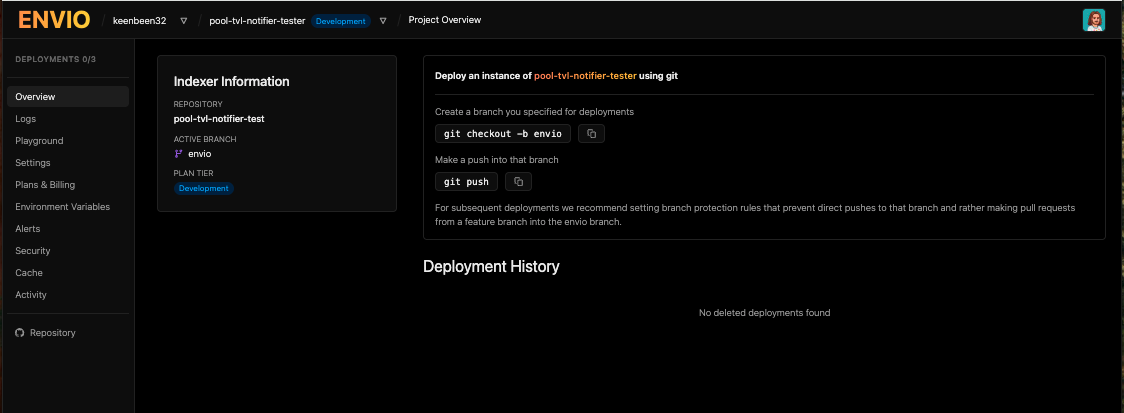Expand the pool-tvl-notifier-tester project dropdown
The image size is (1124, 413).
point(383,21)
